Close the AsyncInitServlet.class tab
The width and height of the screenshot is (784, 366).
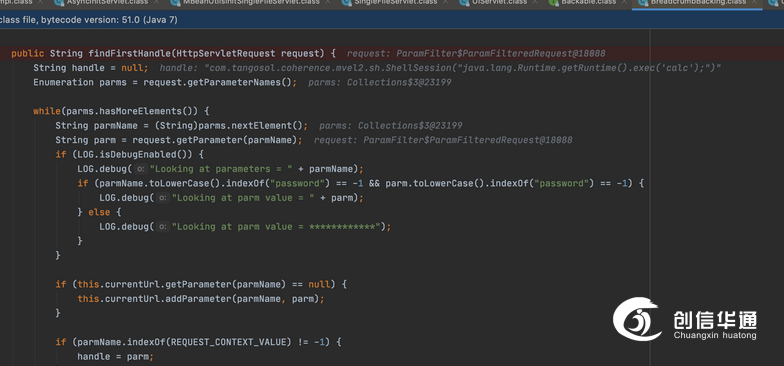[x=156, y=2]
